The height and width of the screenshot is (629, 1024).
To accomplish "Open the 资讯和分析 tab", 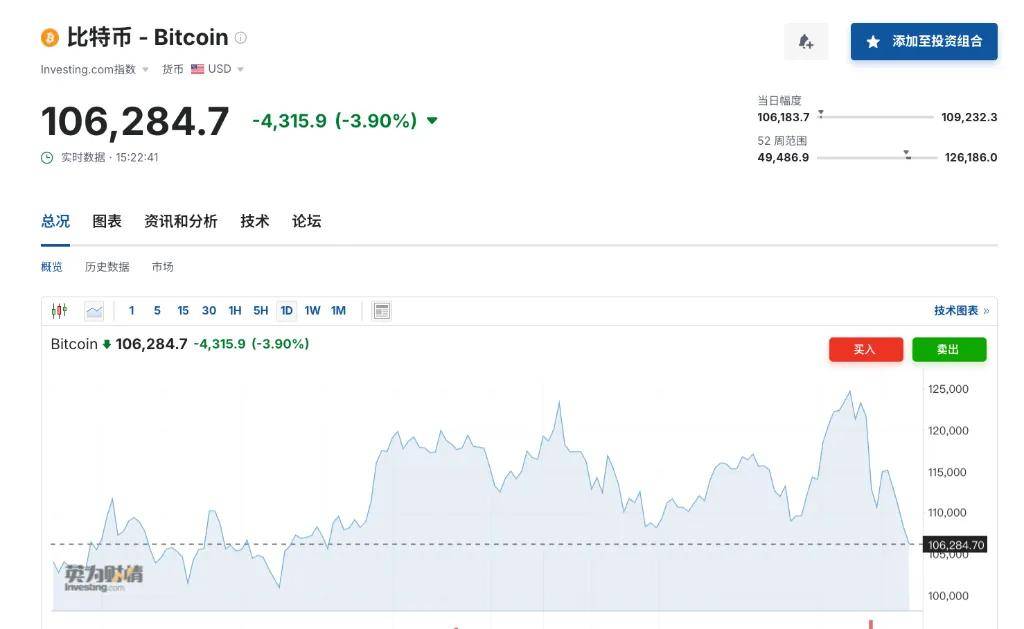I will (x=180, y=221).
